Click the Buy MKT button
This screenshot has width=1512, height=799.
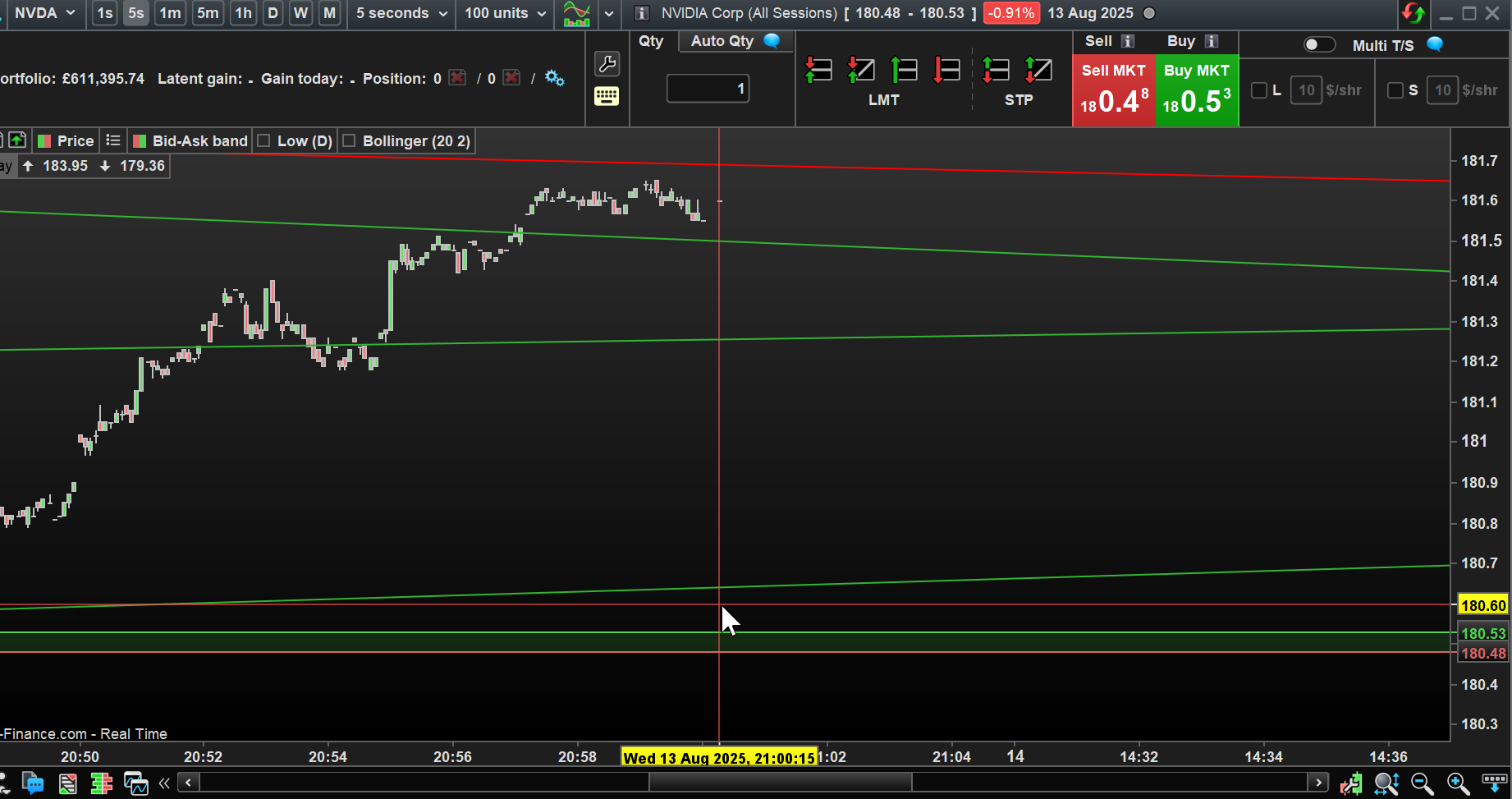(x=1197, y=90)
